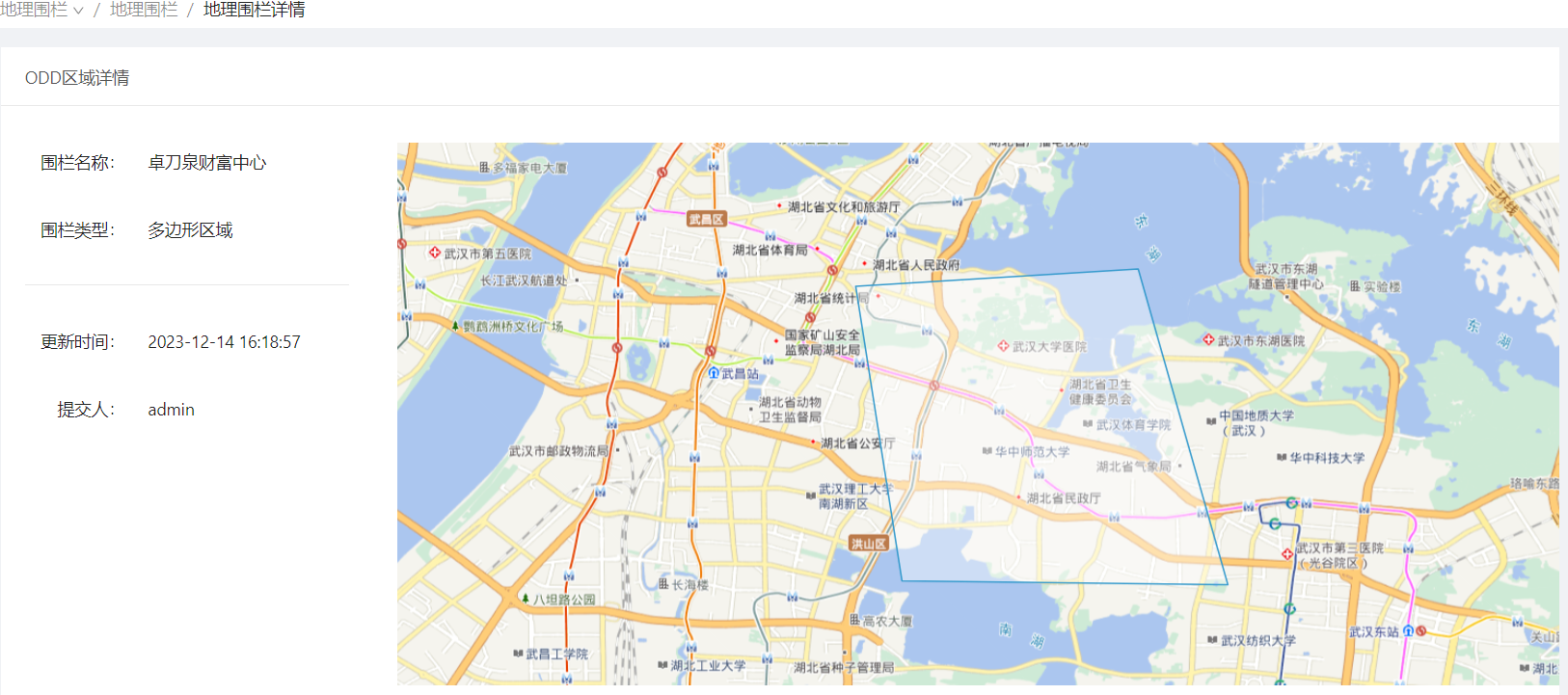
Task: Click the 鹦鹉洲桥文化广场 park icon
Action: click(455, 326)
